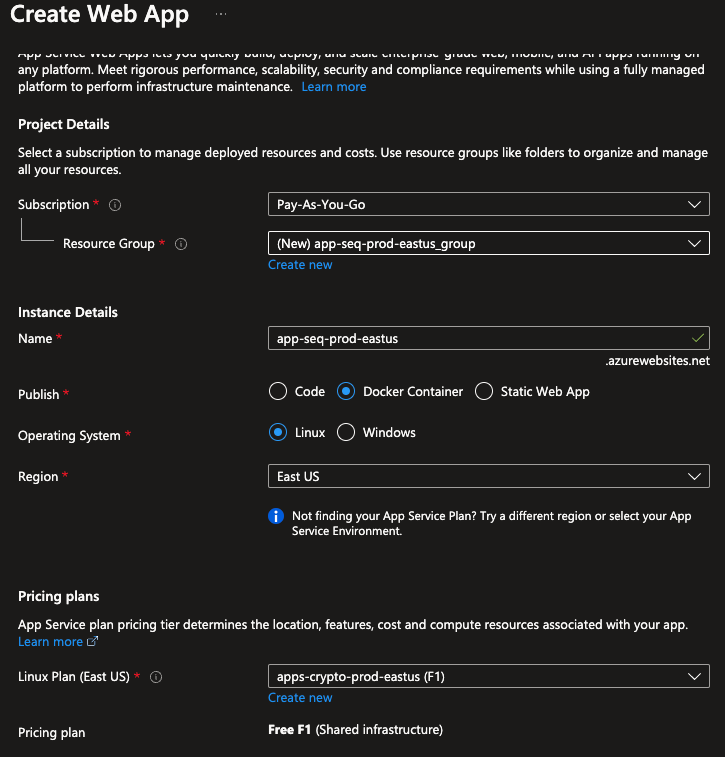The width and height of the screenshot is (725, 757).
Task: Click the Create Web App page title
Action: point(100,14)
